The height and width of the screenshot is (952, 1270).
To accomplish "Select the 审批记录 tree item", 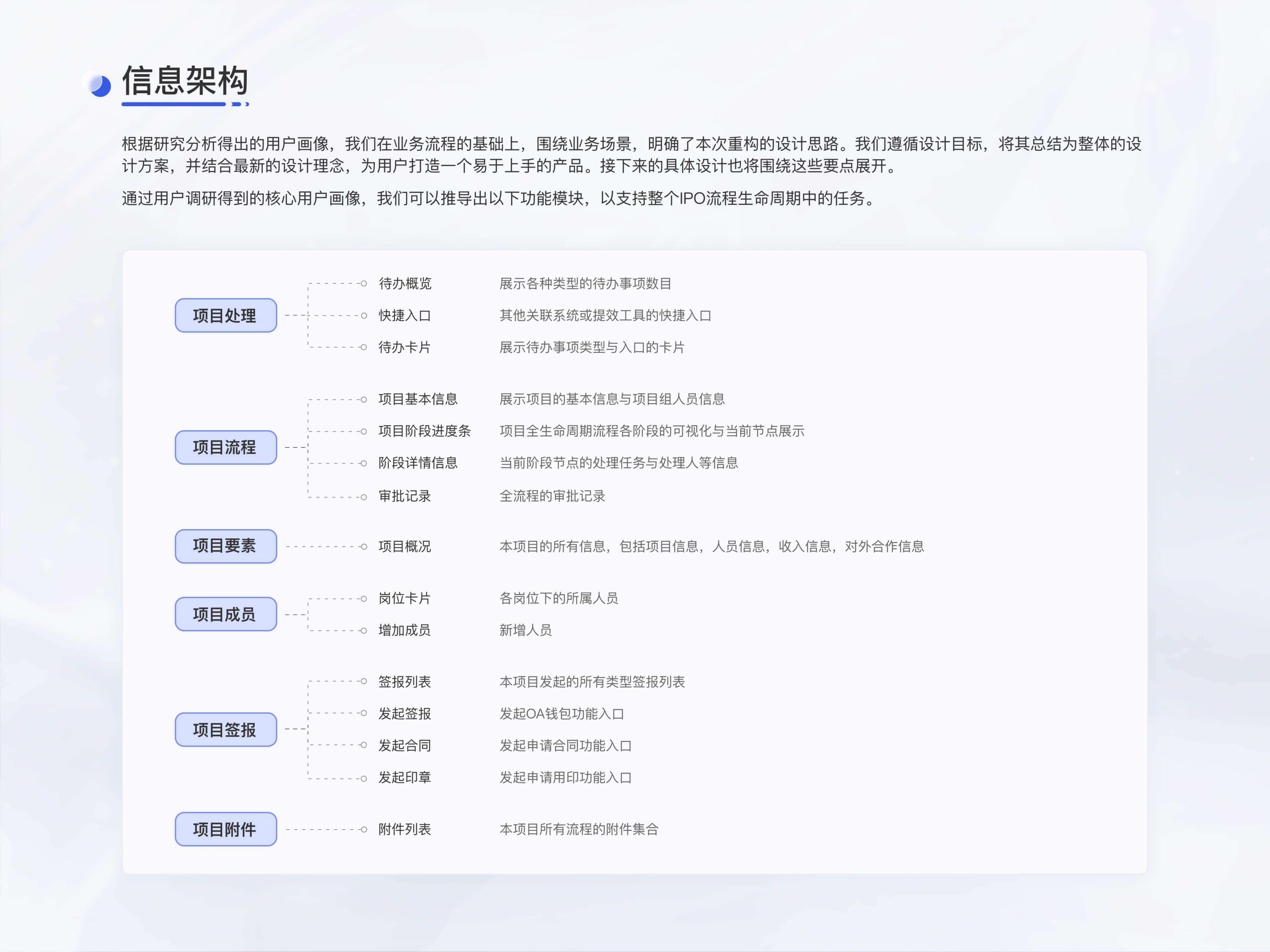I will click(405, 496).
